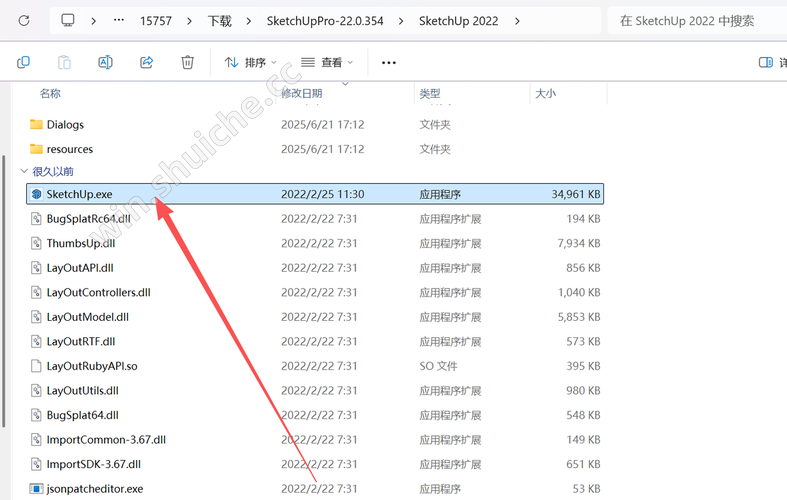Viewport: 787px width, 500px height.
Task: Click the Delete trash icon
Action: click(x=187, y=62)
